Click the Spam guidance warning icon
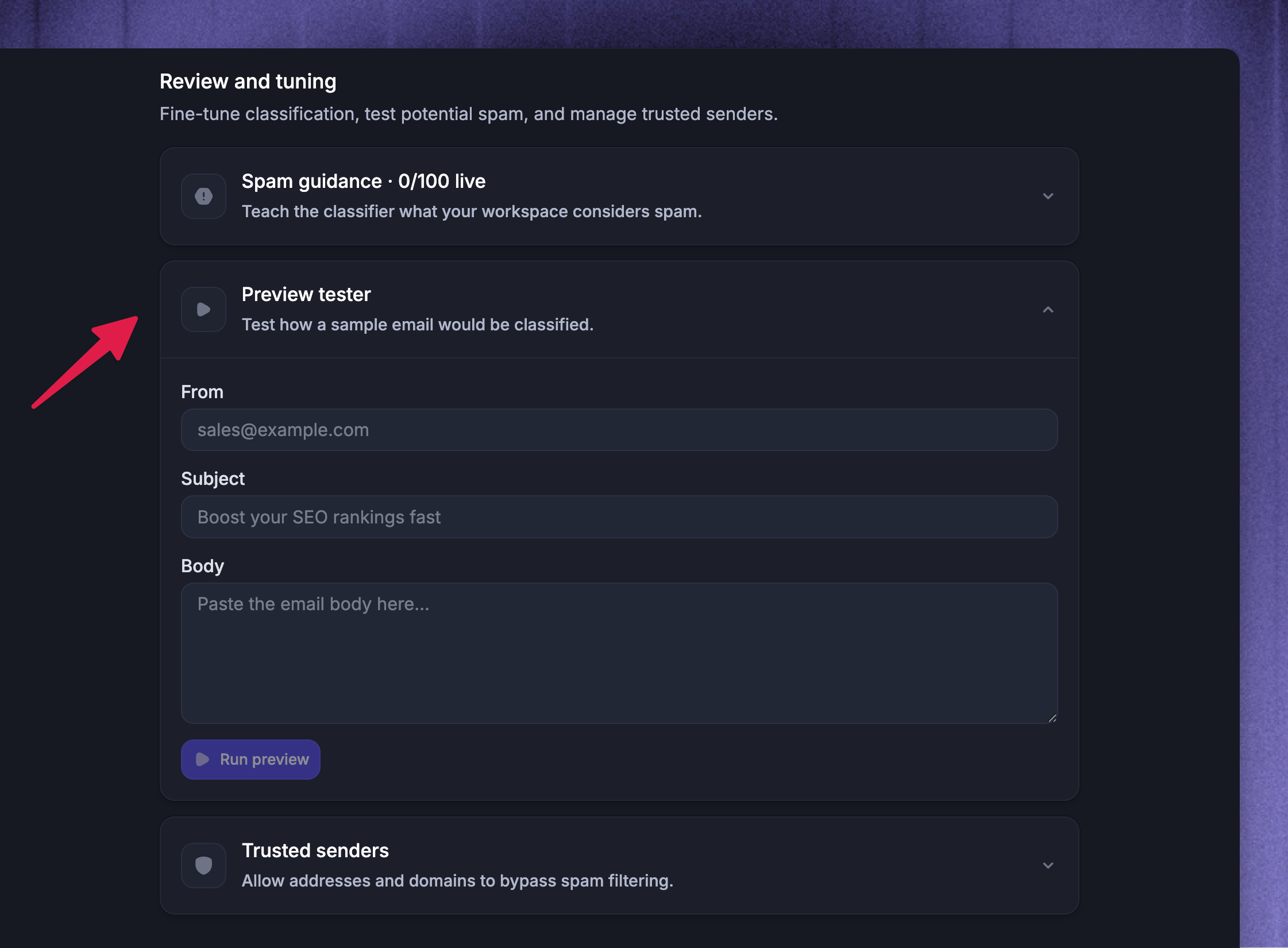The width and height of the screenshot is (1288, 948). 203,196
